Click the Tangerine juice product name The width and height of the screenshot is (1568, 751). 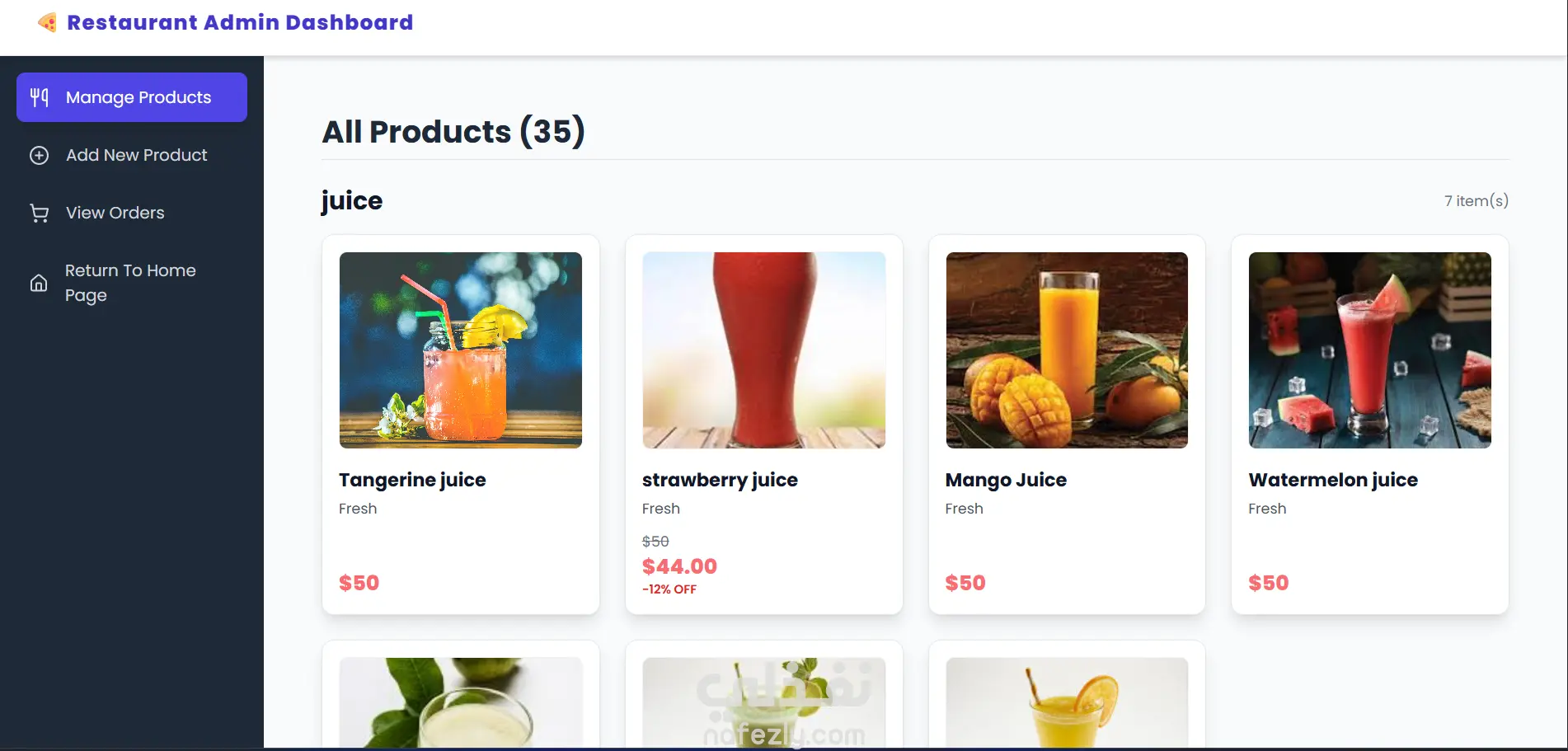tap(412, 480)
